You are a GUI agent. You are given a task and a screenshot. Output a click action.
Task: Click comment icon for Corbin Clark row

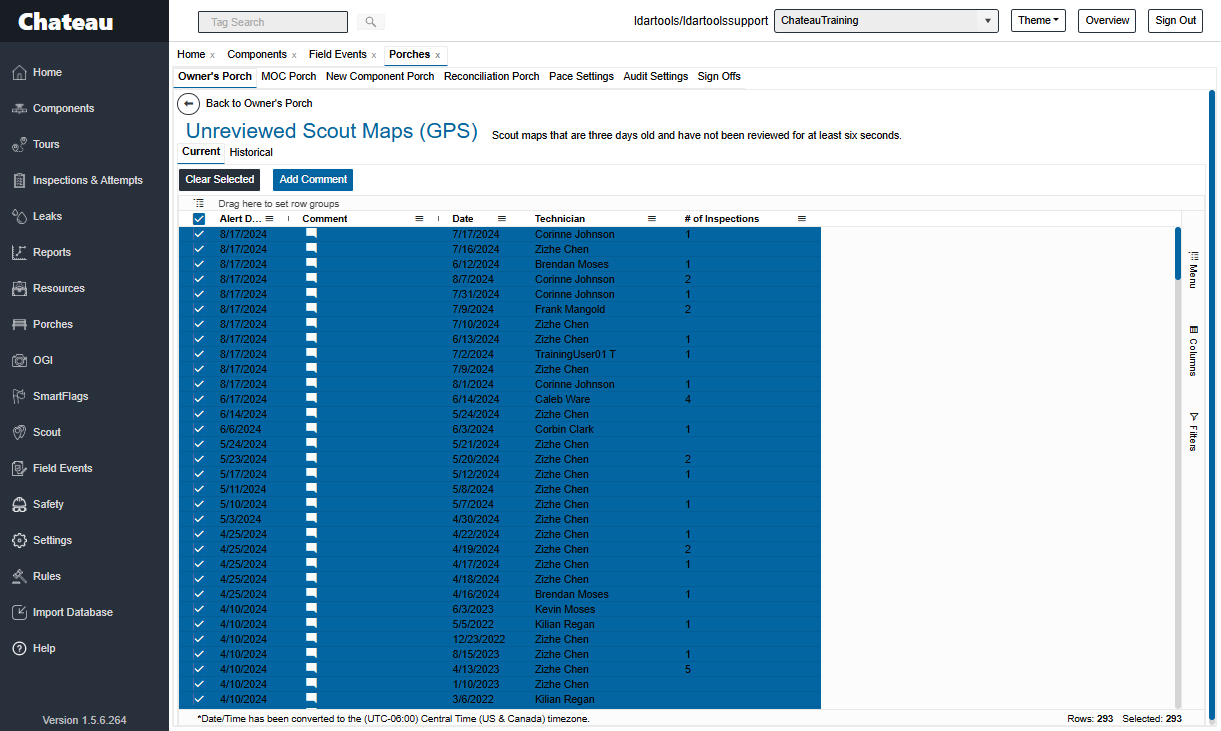[311, 429]
